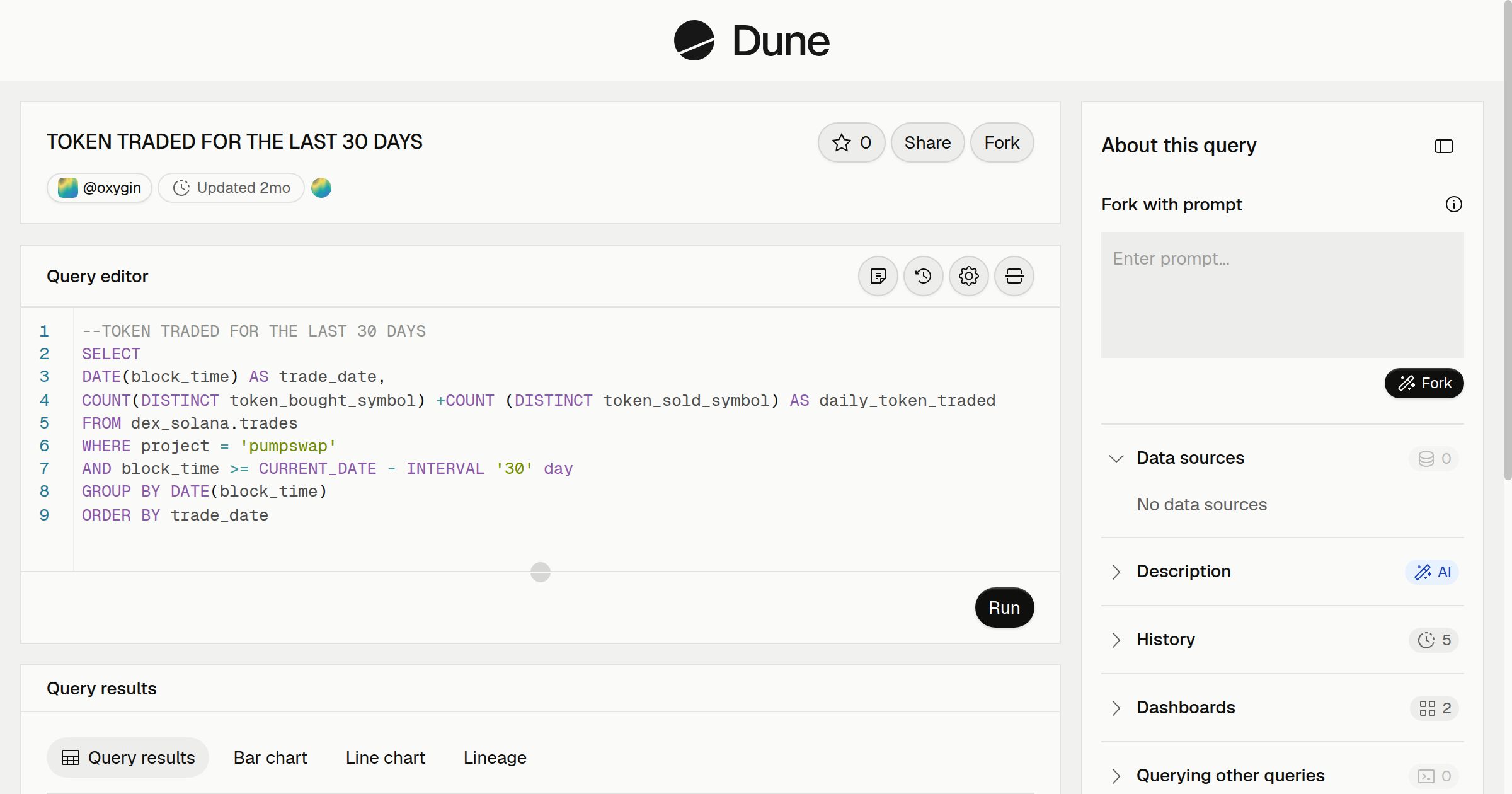Run the query

tap(1004, 607)
